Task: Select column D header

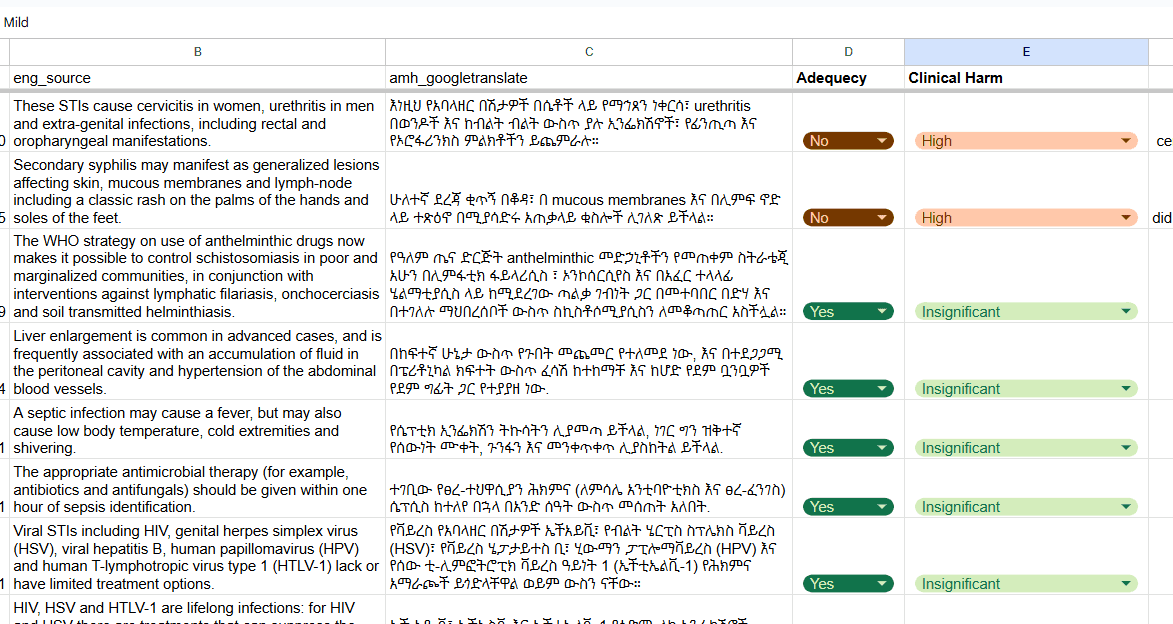Action: pos(848,52)
